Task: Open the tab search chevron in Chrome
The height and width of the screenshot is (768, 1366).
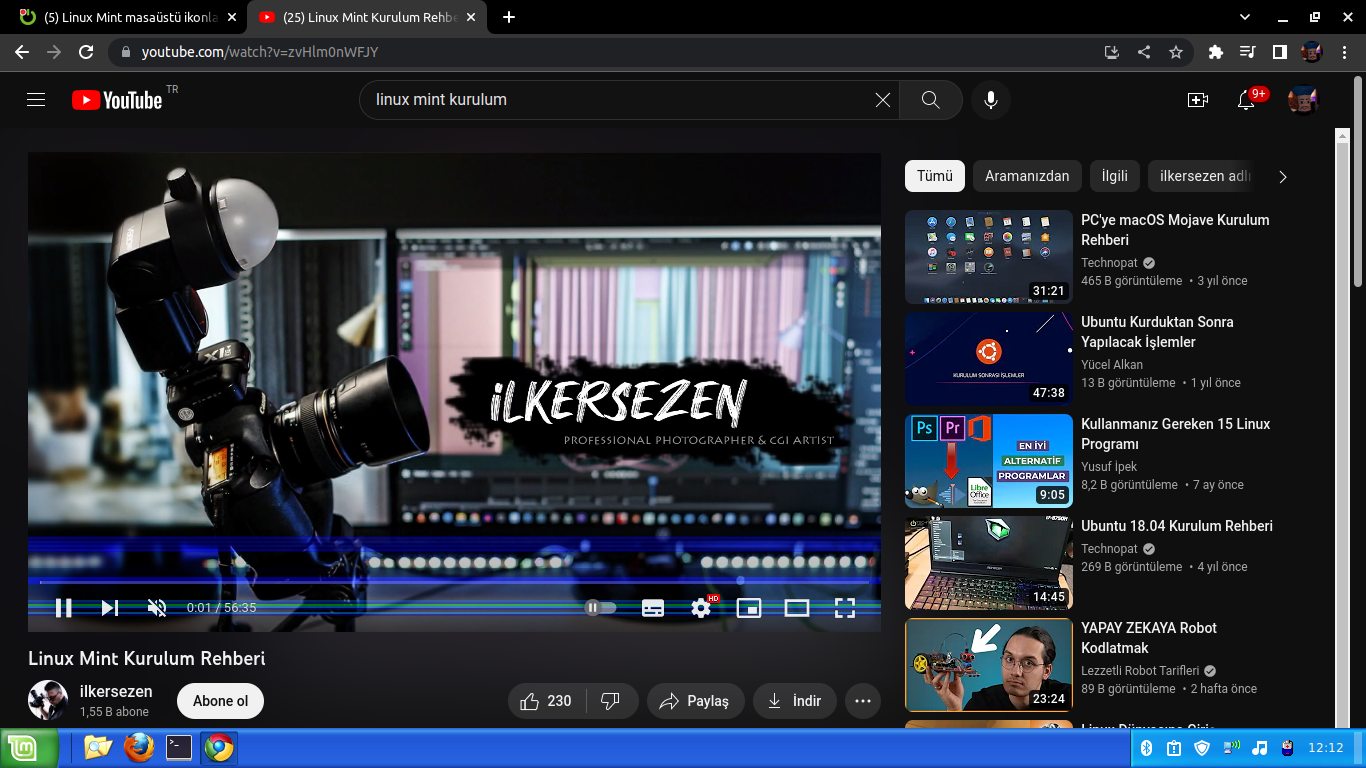Action: click(x=1244, y=17)
